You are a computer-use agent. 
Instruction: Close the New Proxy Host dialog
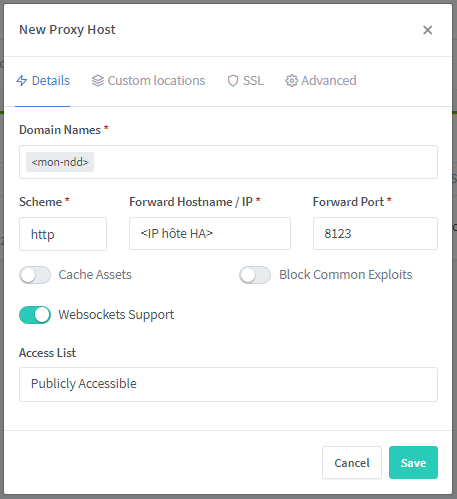click(427, 30)
